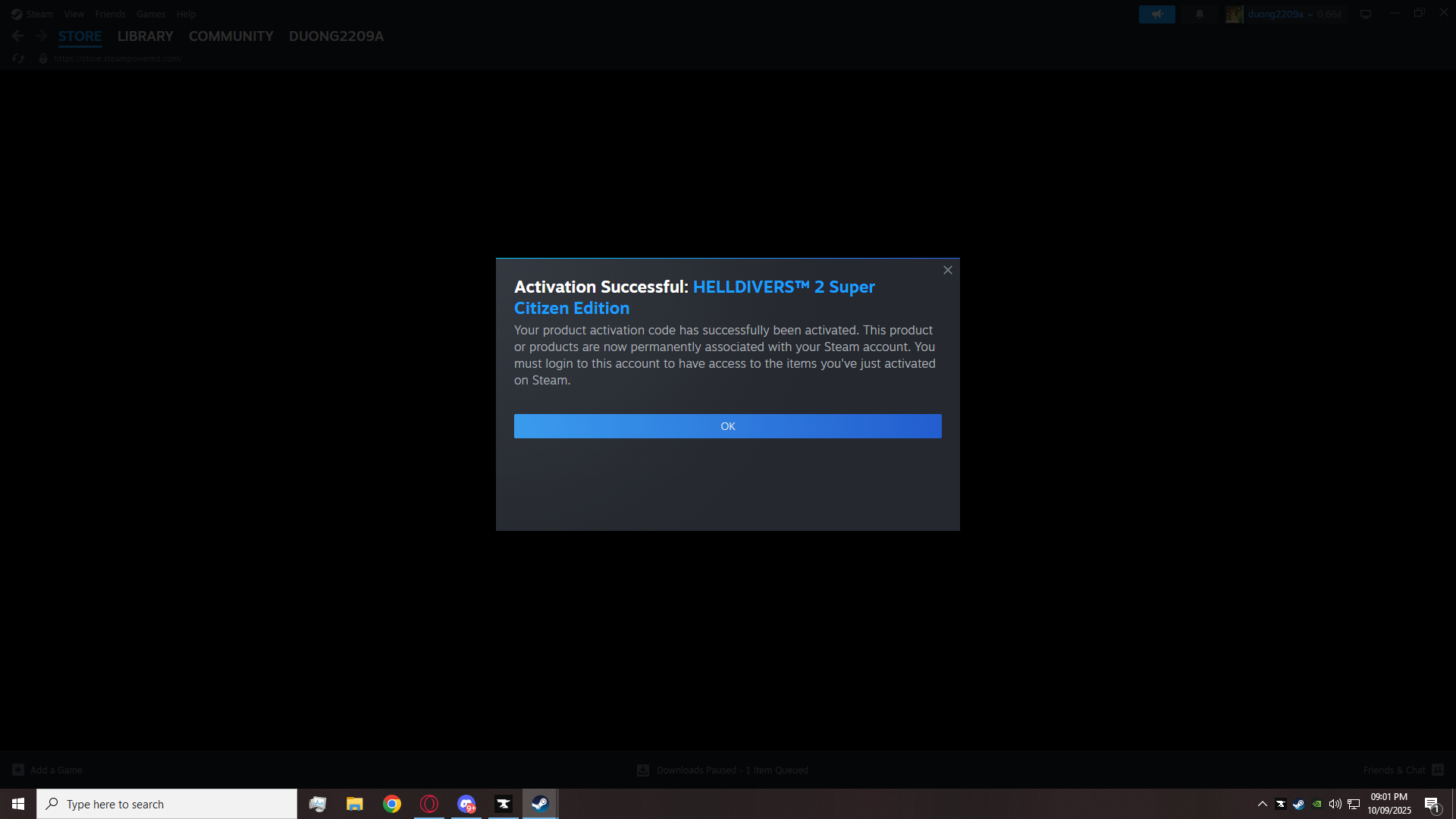This screenshot has height=819, width=1456.
Task: Open the notifications bell
Action: tap(1199, 14)
